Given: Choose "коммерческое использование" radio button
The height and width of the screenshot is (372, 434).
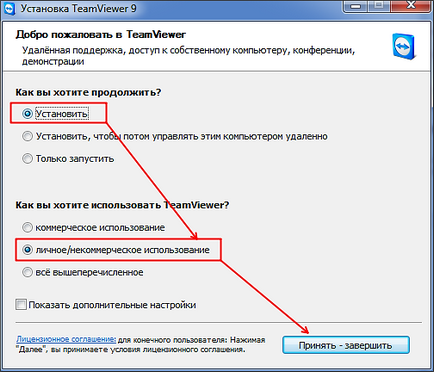Looking at the screenshot, I should click(27, 227).
